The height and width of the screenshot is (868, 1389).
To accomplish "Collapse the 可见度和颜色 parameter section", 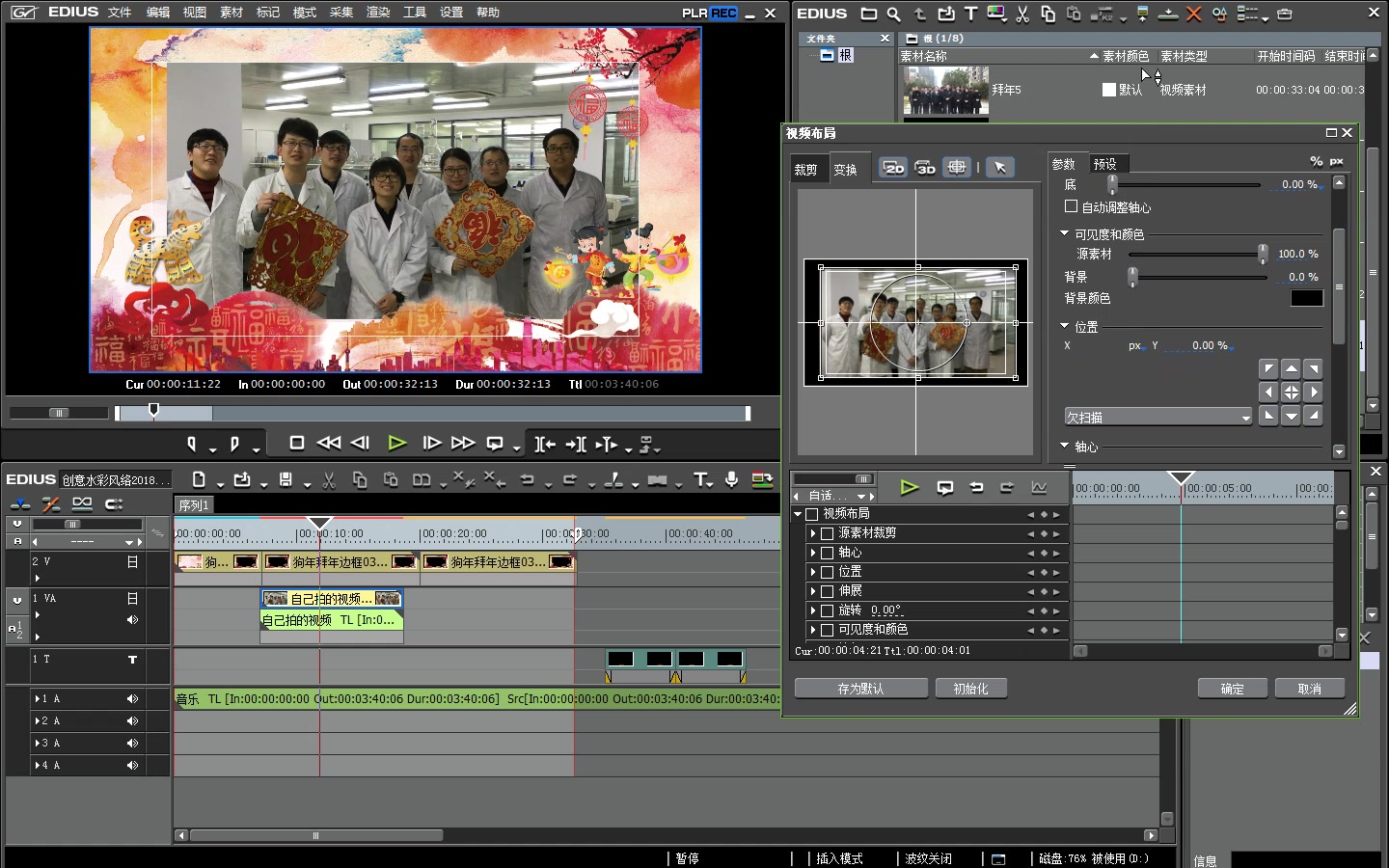I will [1065, 233].
